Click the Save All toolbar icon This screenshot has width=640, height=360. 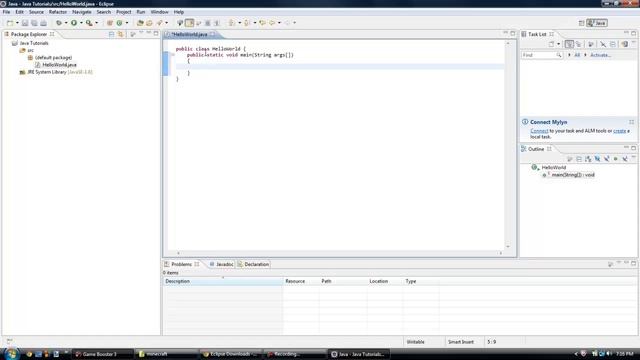[34, 23]
